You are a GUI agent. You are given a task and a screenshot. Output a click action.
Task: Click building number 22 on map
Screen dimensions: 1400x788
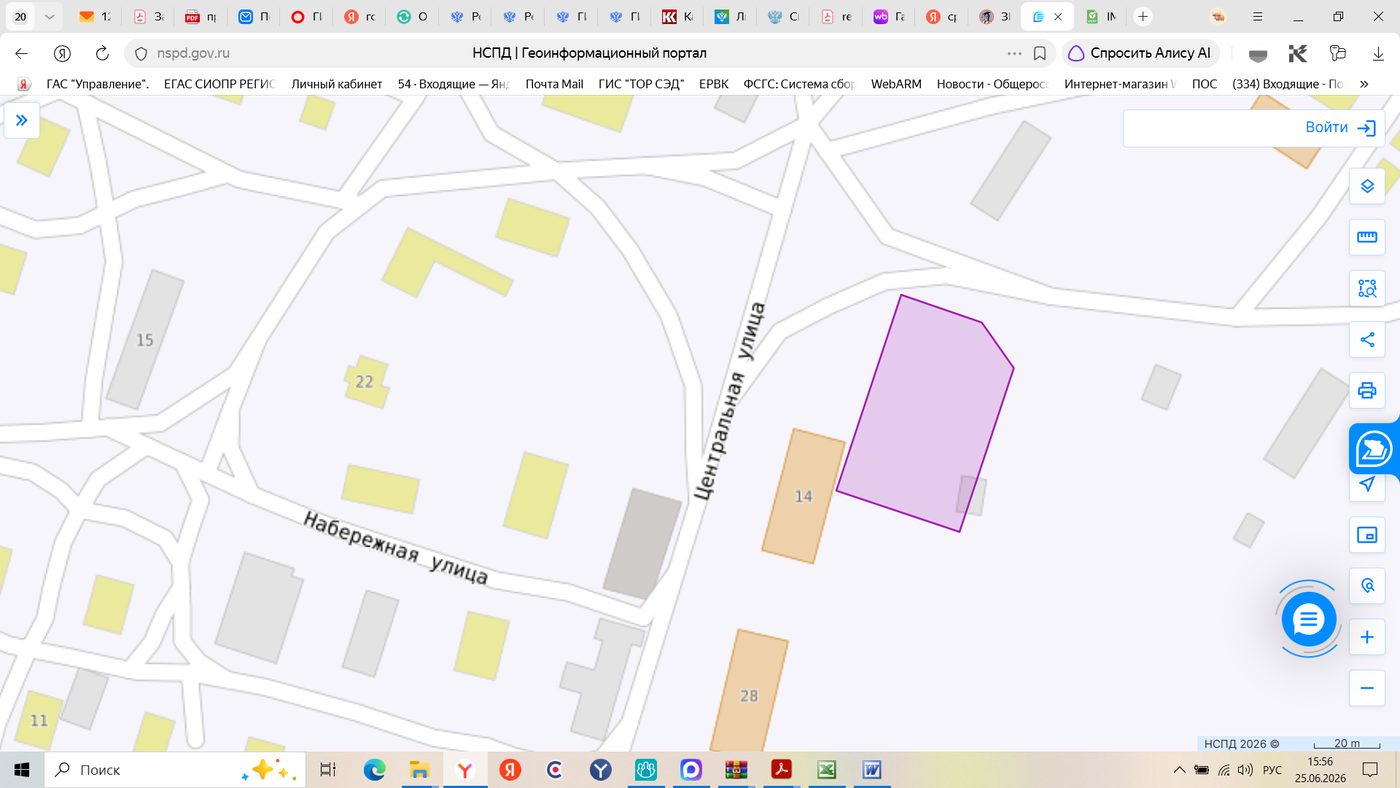click(x=365, y=381)
